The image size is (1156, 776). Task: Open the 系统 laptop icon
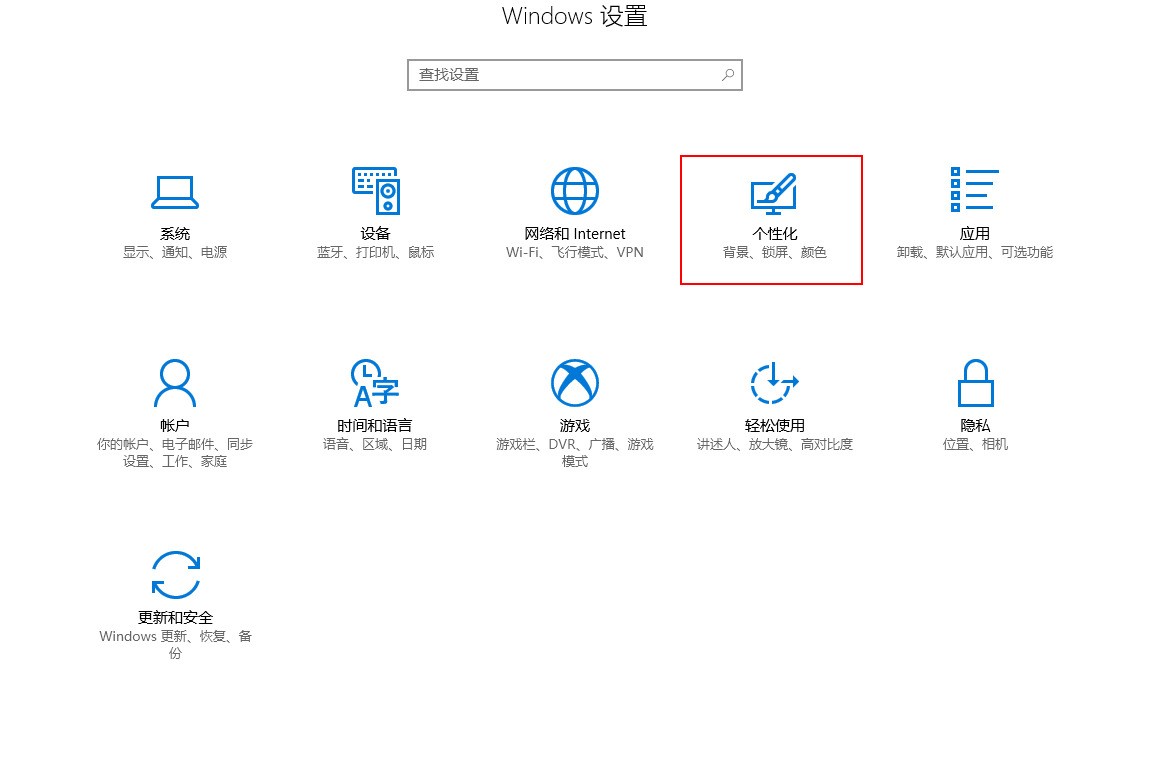pos(175,192)
